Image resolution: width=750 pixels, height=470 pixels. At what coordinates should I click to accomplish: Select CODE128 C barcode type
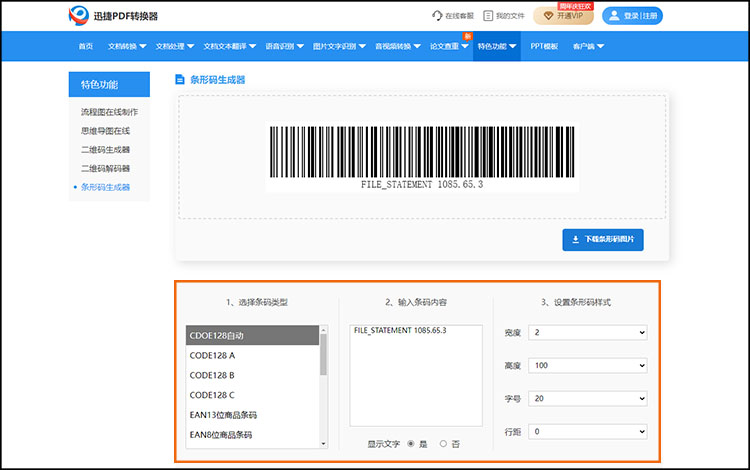coord(252,395)
